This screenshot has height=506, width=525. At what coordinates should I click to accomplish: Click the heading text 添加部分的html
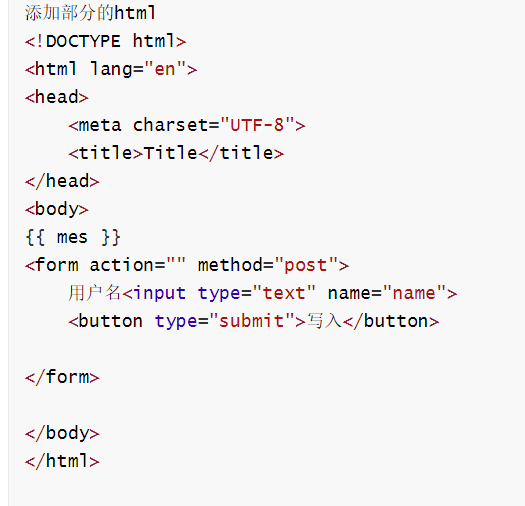tap(90, 13)
